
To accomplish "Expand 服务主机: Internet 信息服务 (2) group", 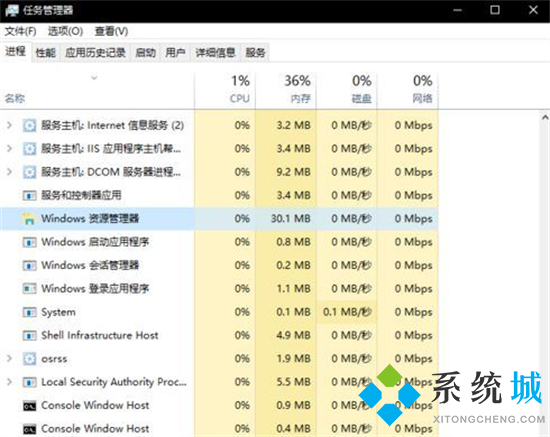I will pyautogui.click(x=9, y=125).
